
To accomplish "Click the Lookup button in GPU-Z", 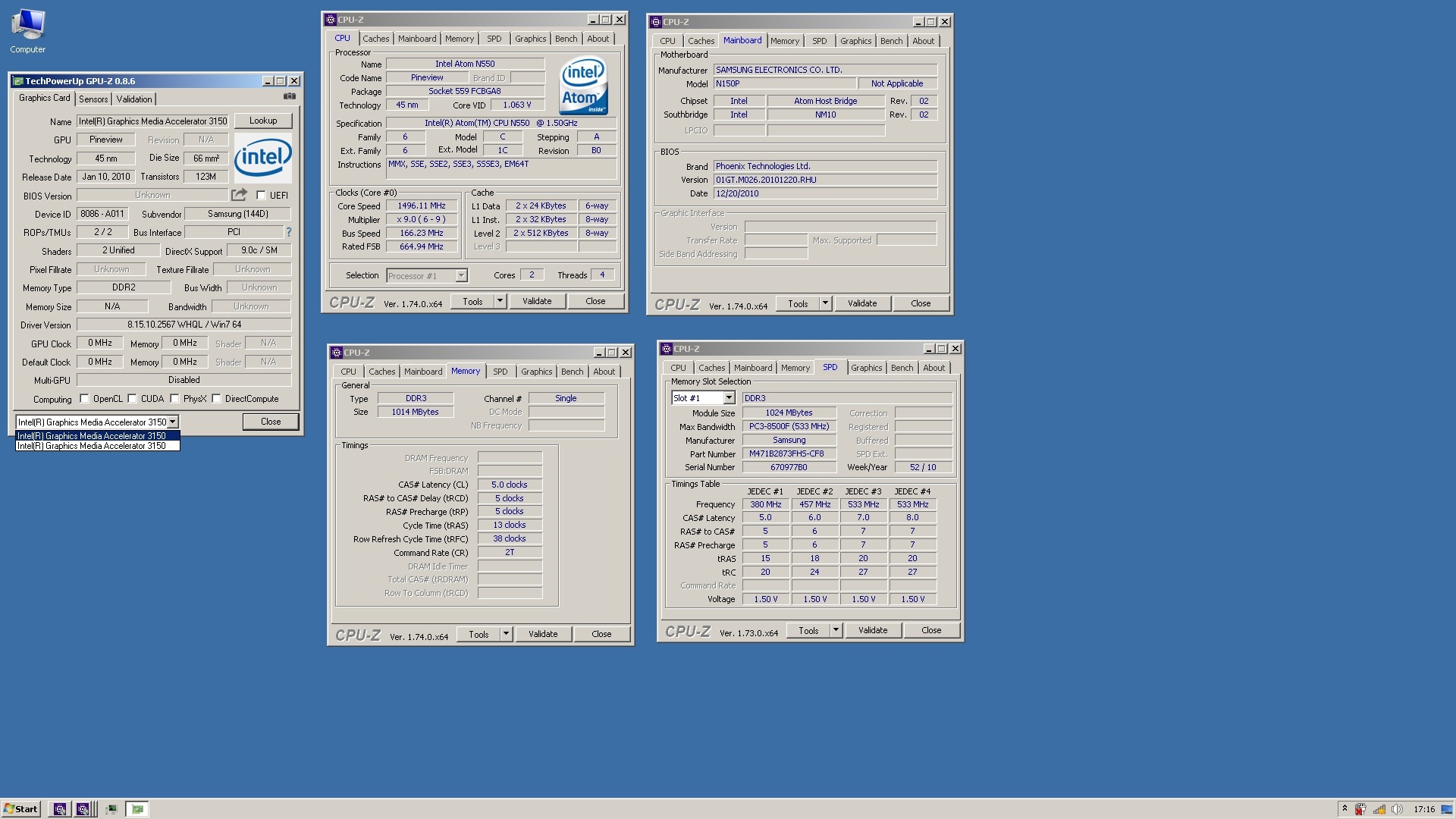I will coord(263,121).
